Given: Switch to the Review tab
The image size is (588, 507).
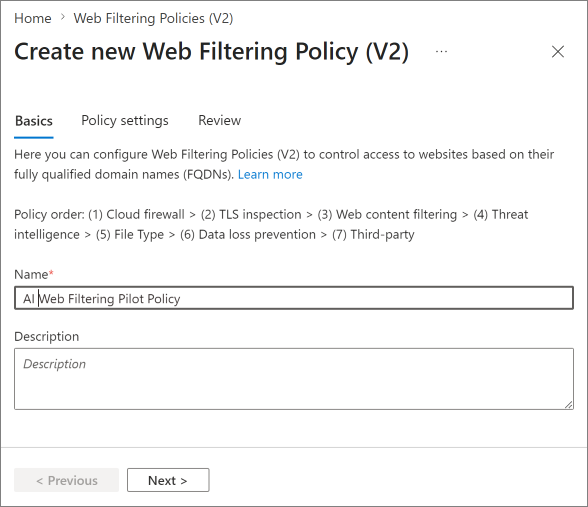Looking at the screenshot, I should tap(219, 120).
